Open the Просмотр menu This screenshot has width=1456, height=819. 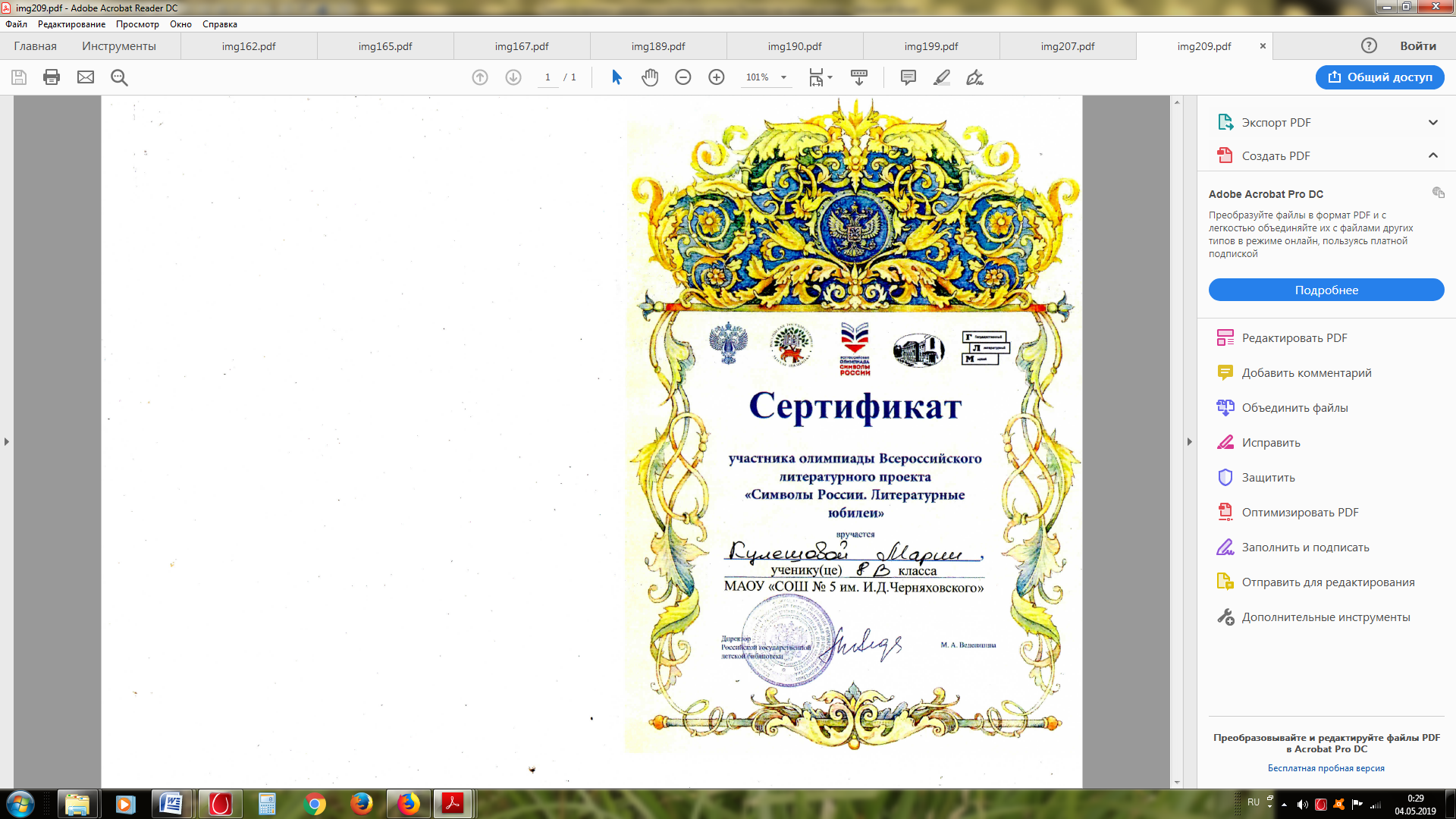(x=137, y=24)
